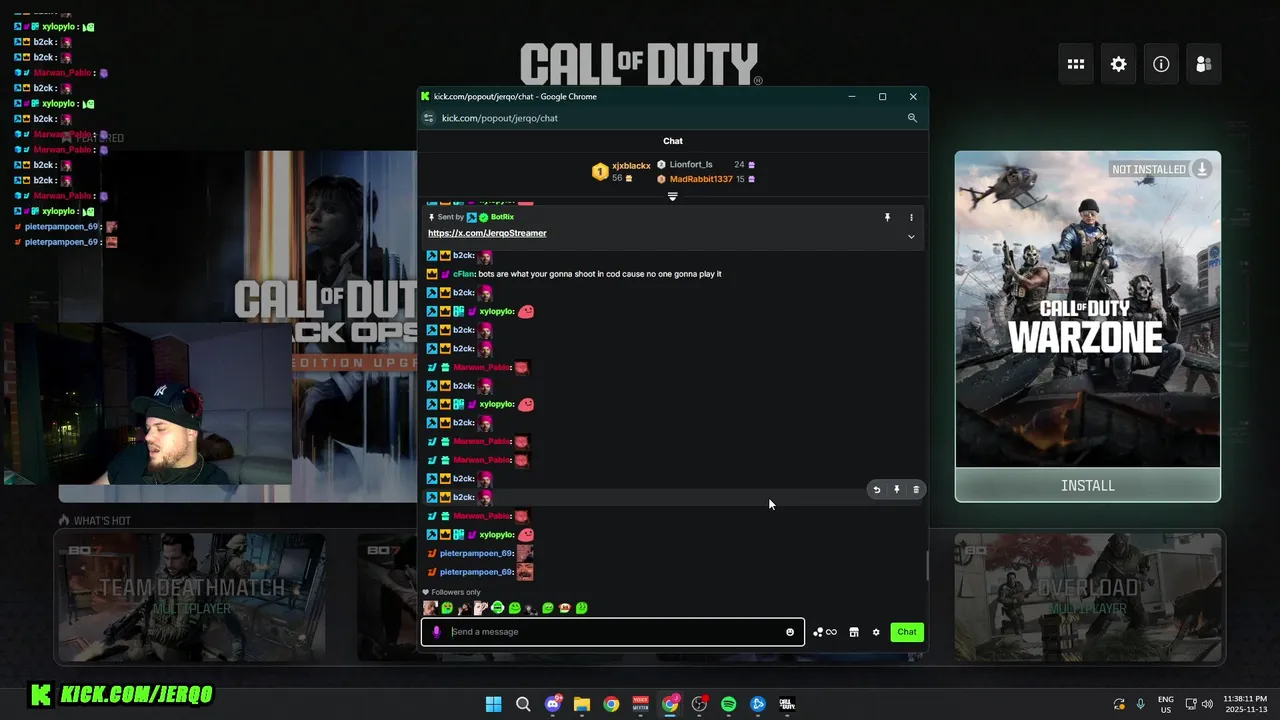Install Call of Duty Warzone
Screen dimensions: 1280x720
tap(1088, 486)
